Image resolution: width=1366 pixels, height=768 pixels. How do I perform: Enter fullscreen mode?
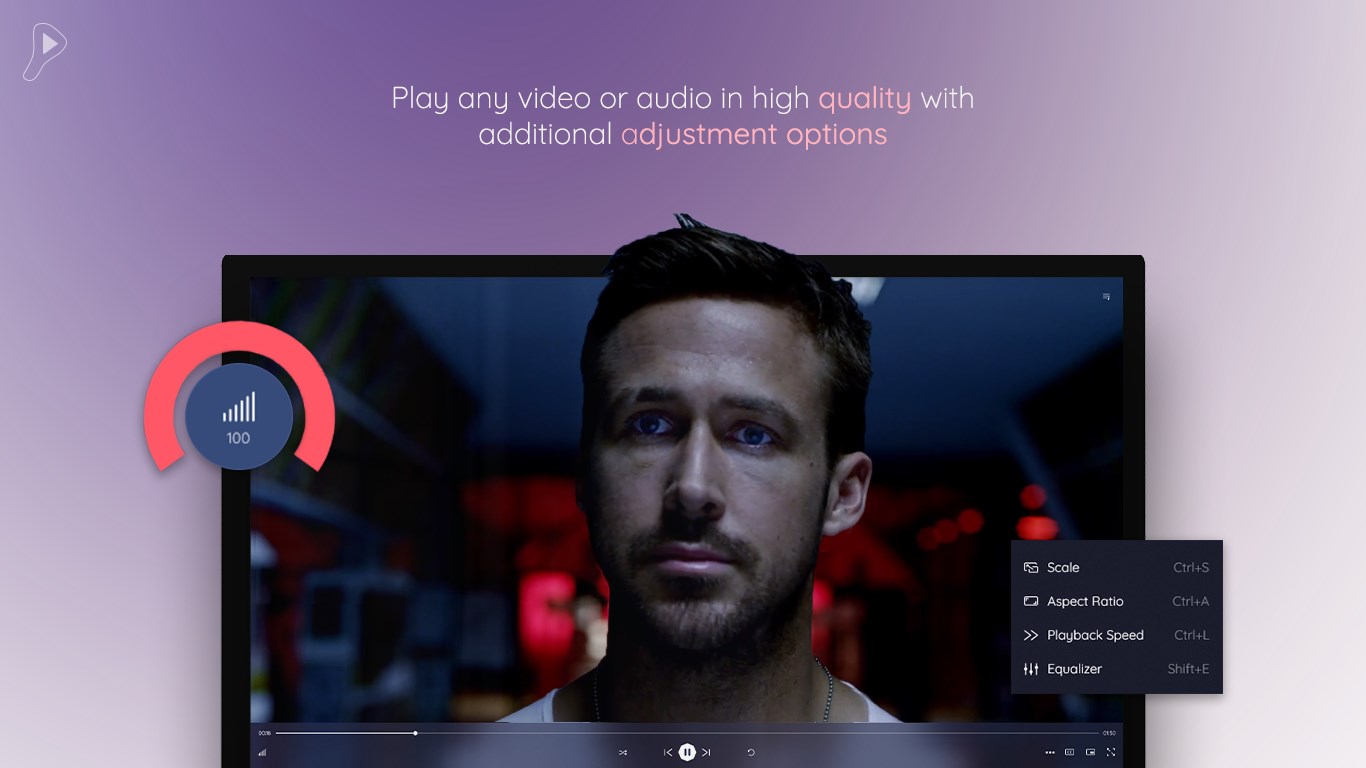1110,752
